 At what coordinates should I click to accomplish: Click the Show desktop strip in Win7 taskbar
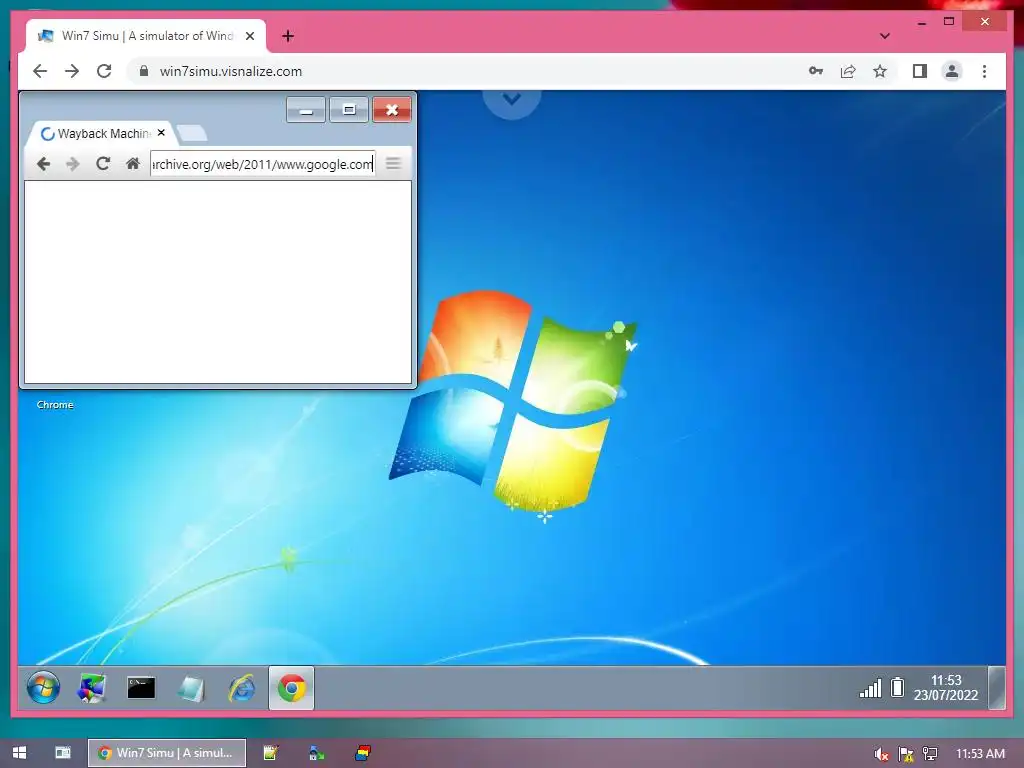click(997, 688)
